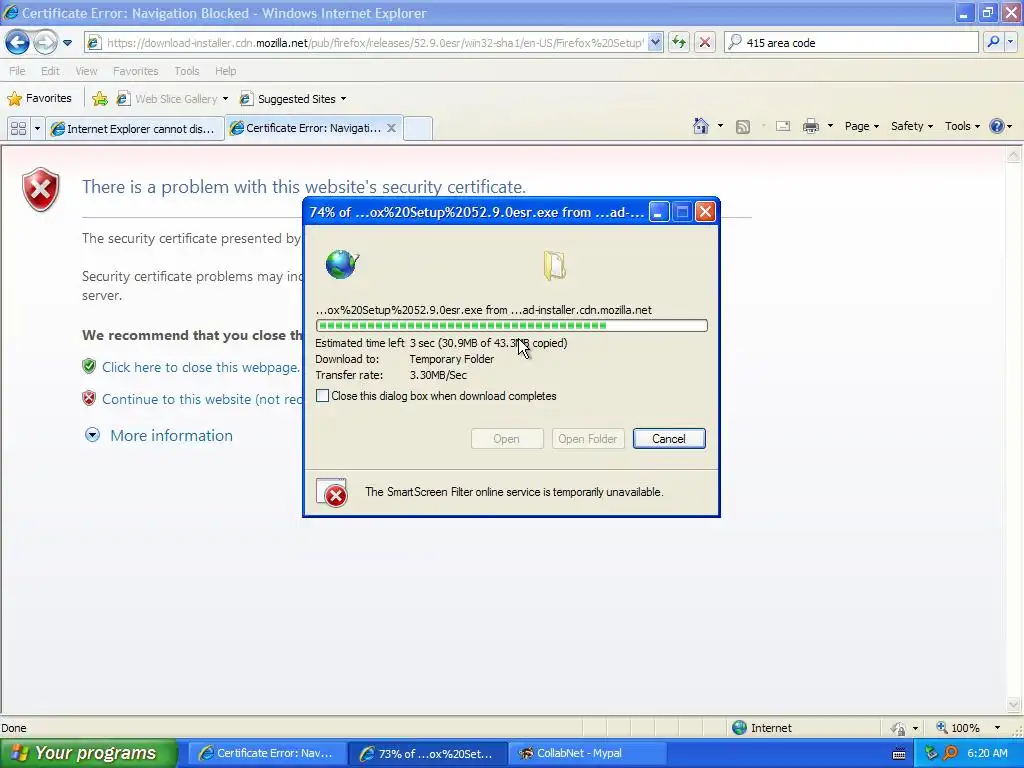Click the disabled Open button
The image size is (1024, 768).
(x=507, y=439)
